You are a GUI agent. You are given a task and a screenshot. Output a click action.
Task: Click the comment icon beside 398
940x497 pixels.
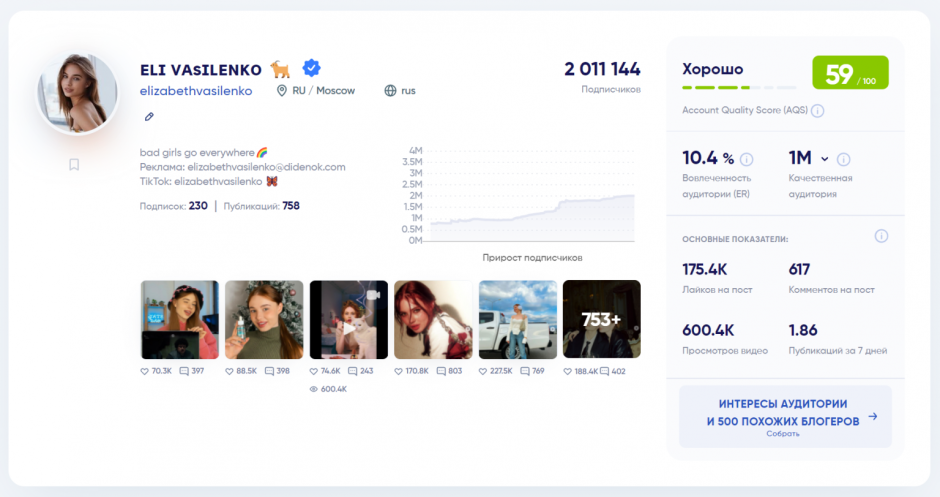point(270,372)
